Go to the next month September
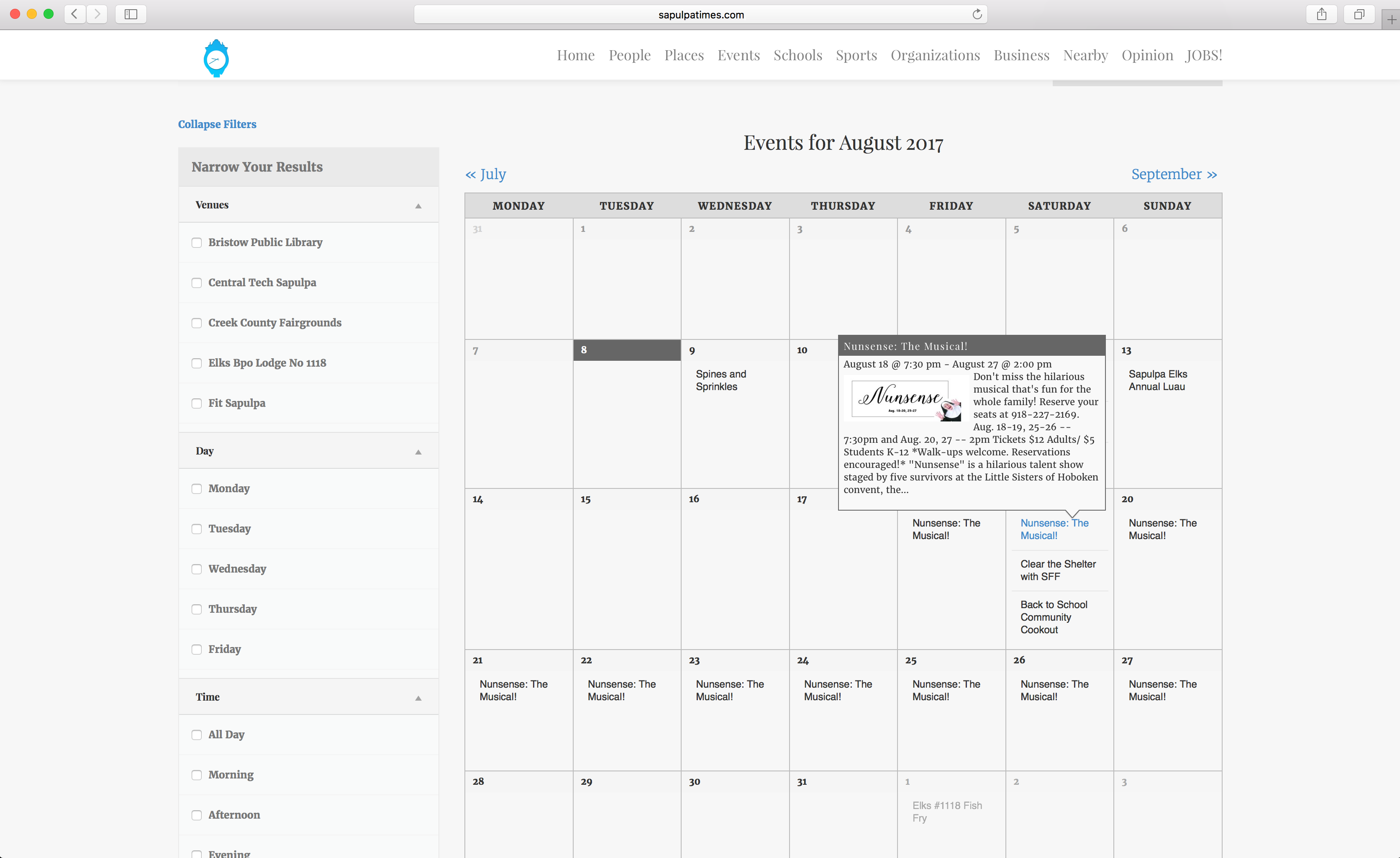Viewport: 1400px width, 858px height. pos(1174,174)
